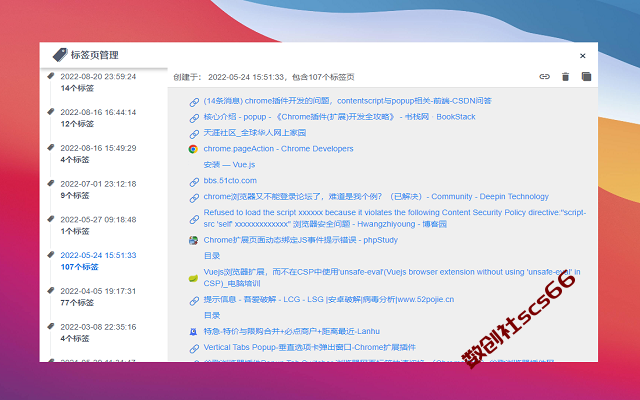Click the link icon beside Vertical Tabs Popup entry

[x=194, y=349]
